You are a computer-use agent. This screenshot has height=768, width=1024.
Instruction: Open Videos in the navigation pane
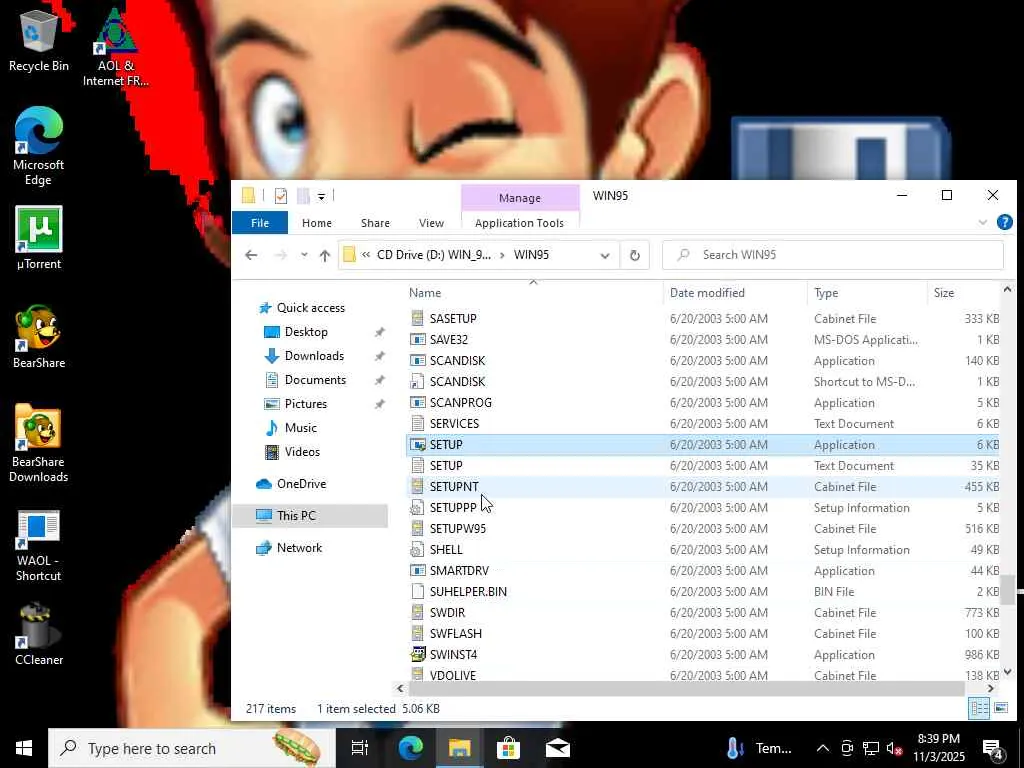302,452
